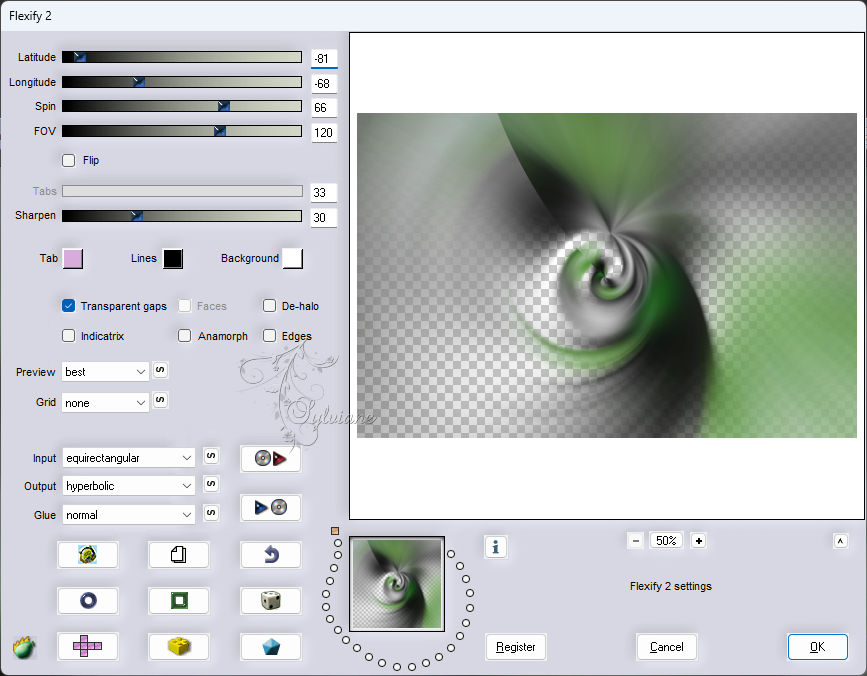This screenshot has width=867, height=676.
Task: Click the Longitude value field
Action: pyautogui.click(x=324, y=83)
